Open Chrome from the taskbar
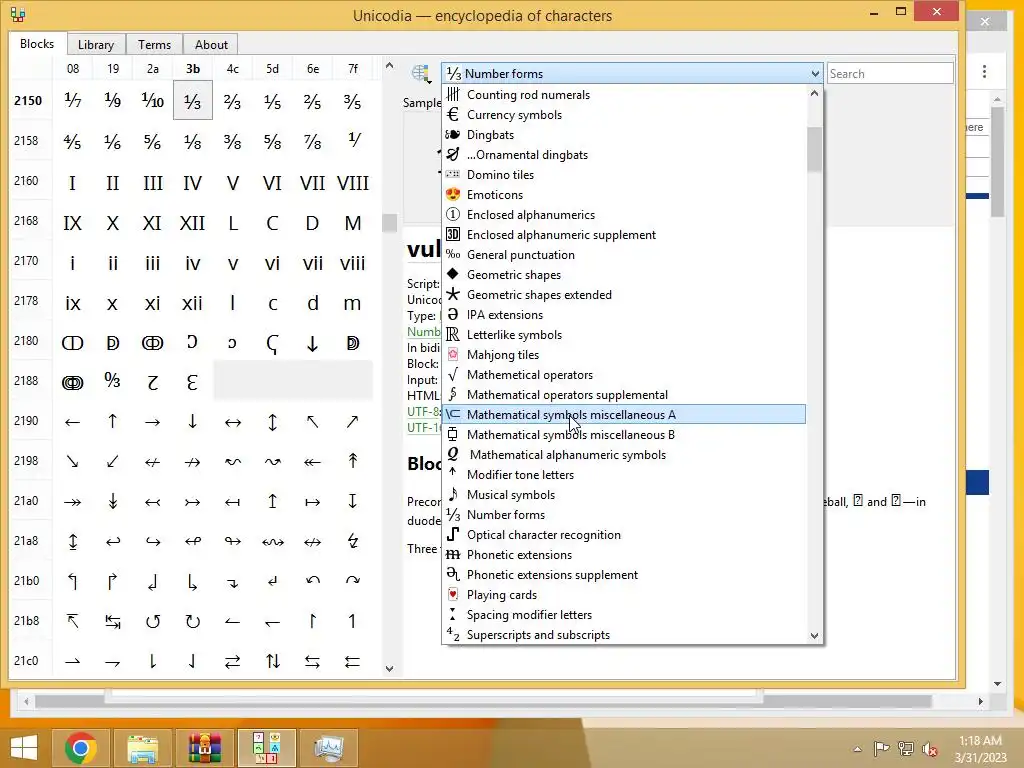 [x=81, y=747]
